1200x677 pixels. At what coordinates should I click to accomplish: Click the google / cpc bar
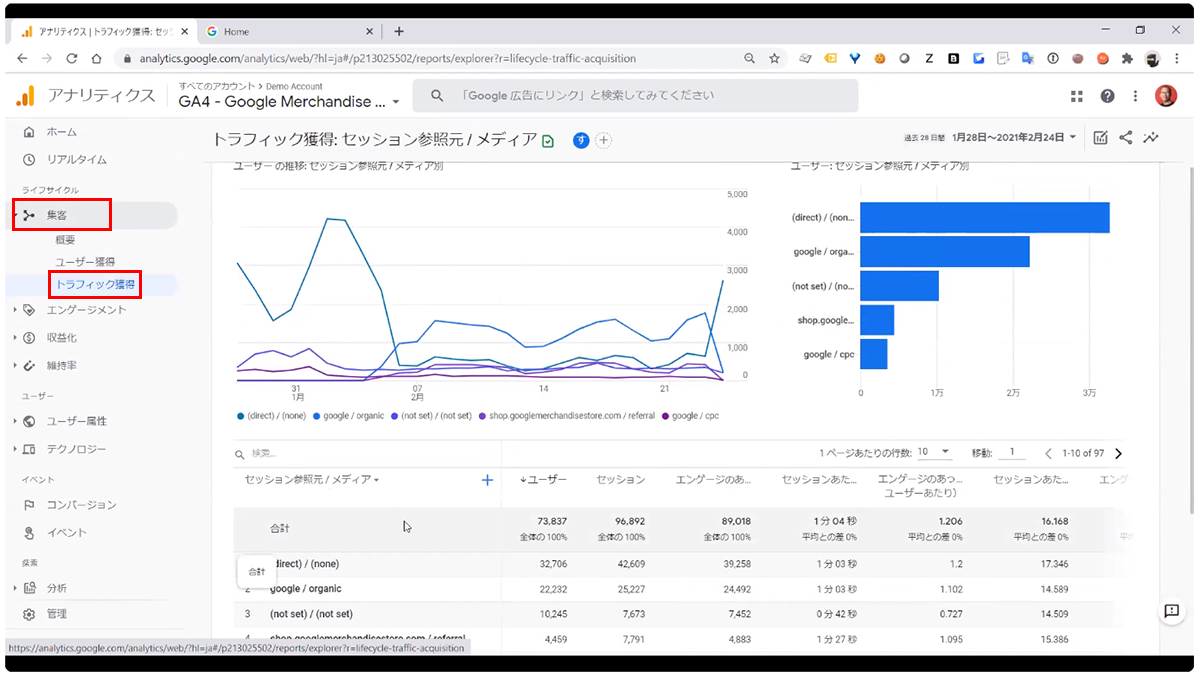tap(874, 354)
